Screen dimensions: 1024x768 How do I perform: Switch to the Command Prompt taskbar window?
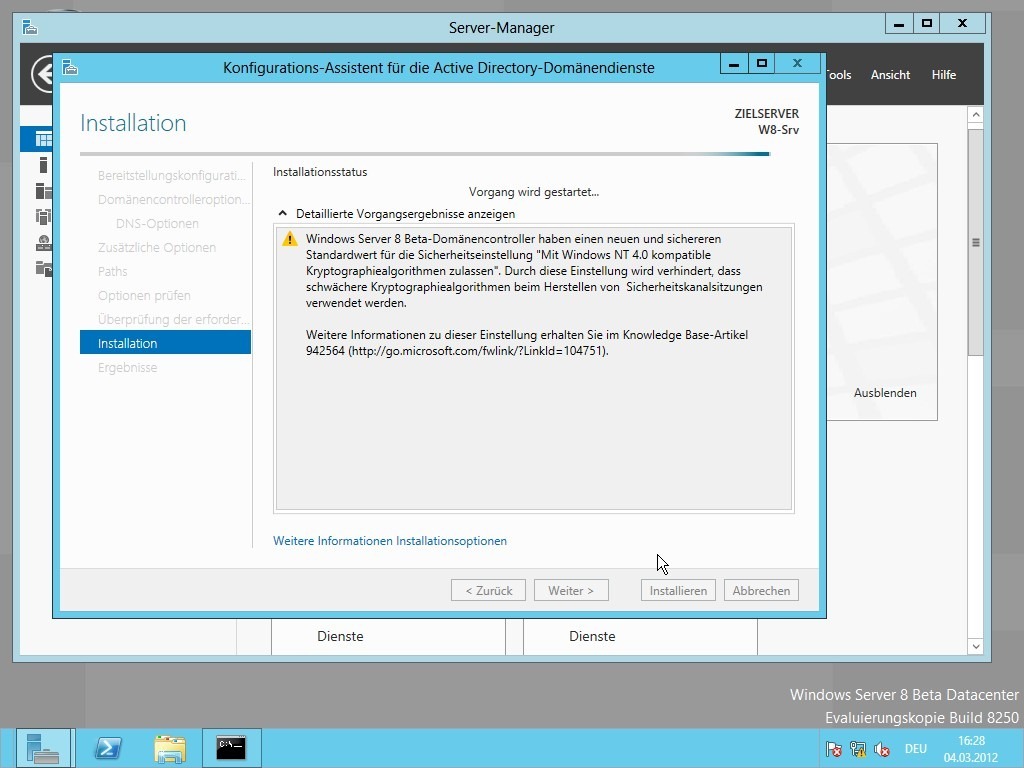point(231,748)
